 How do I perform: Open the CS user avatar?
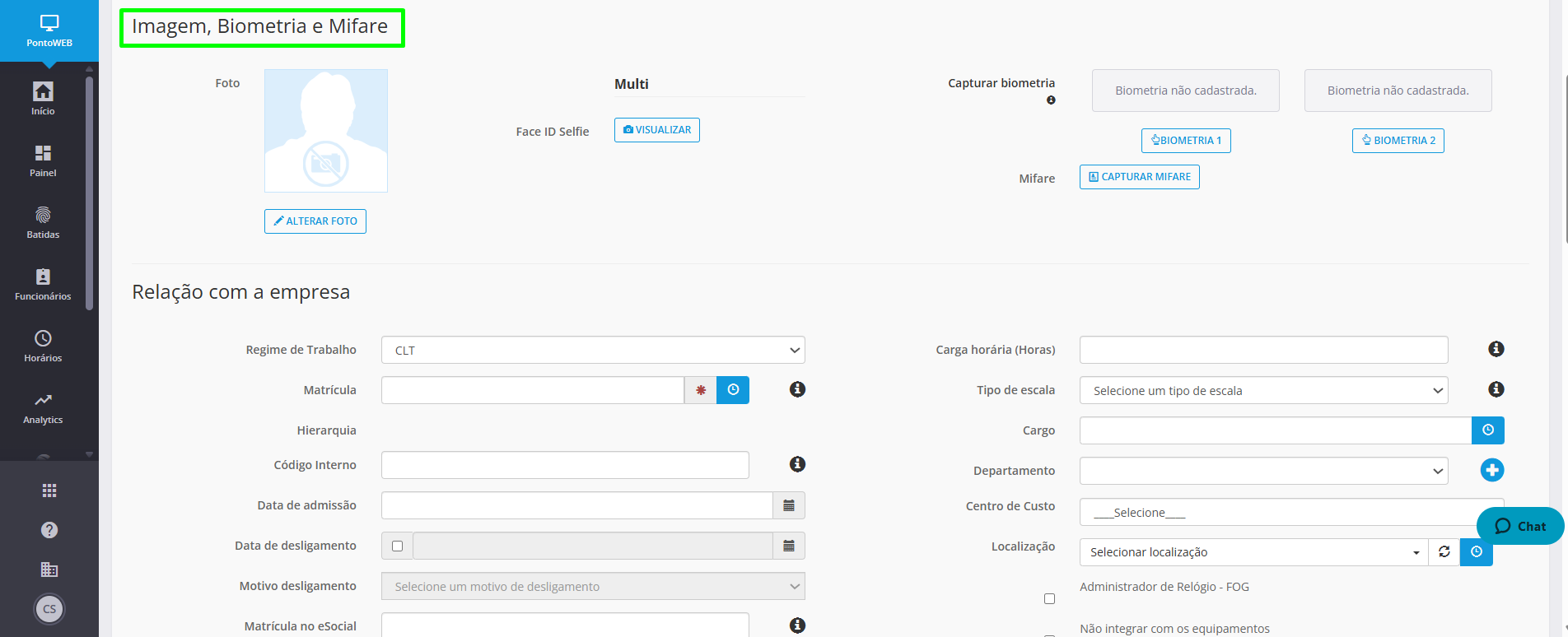tap(49, 609)
